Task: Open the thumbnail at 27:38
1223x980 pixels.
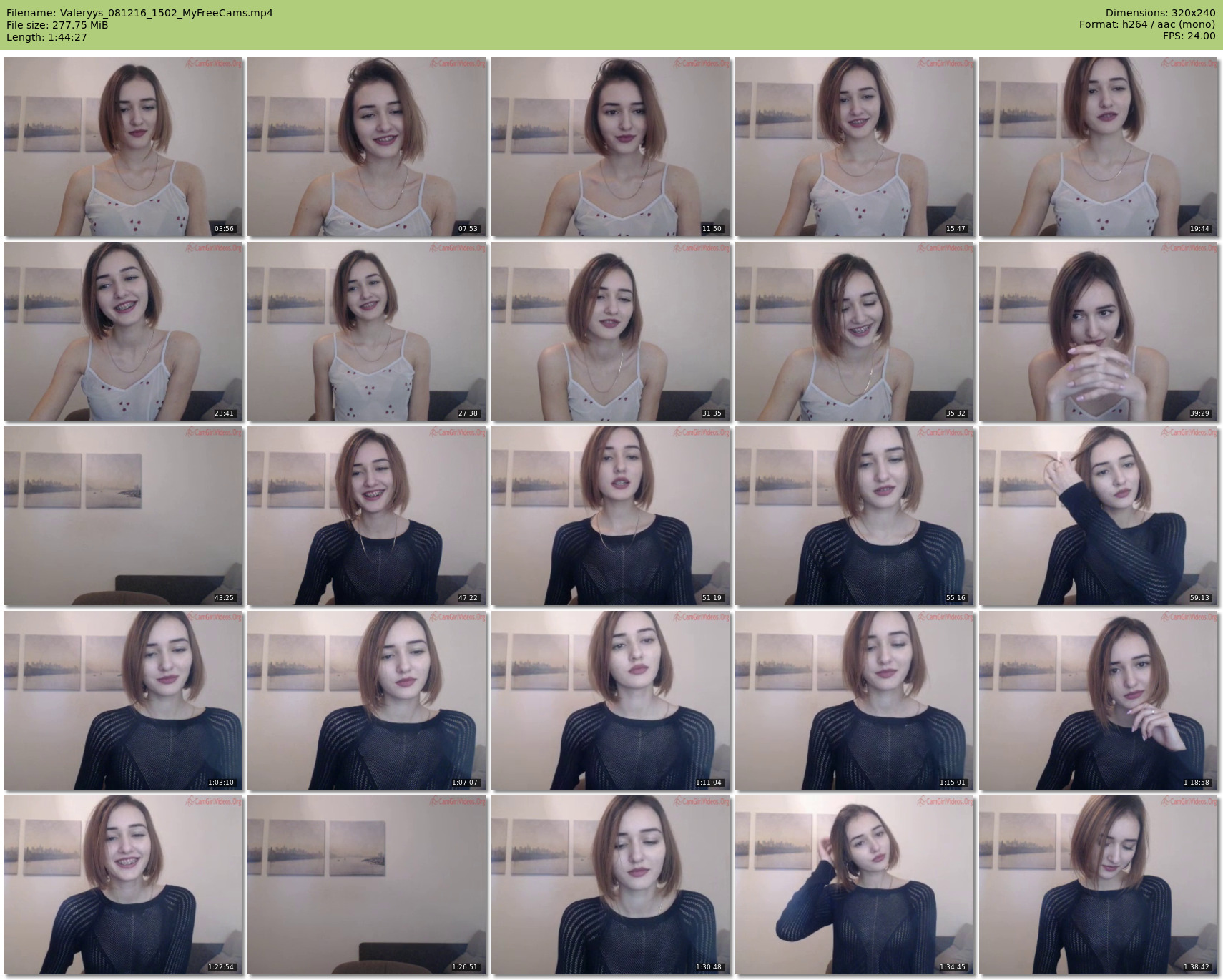Action: point(367,331)
